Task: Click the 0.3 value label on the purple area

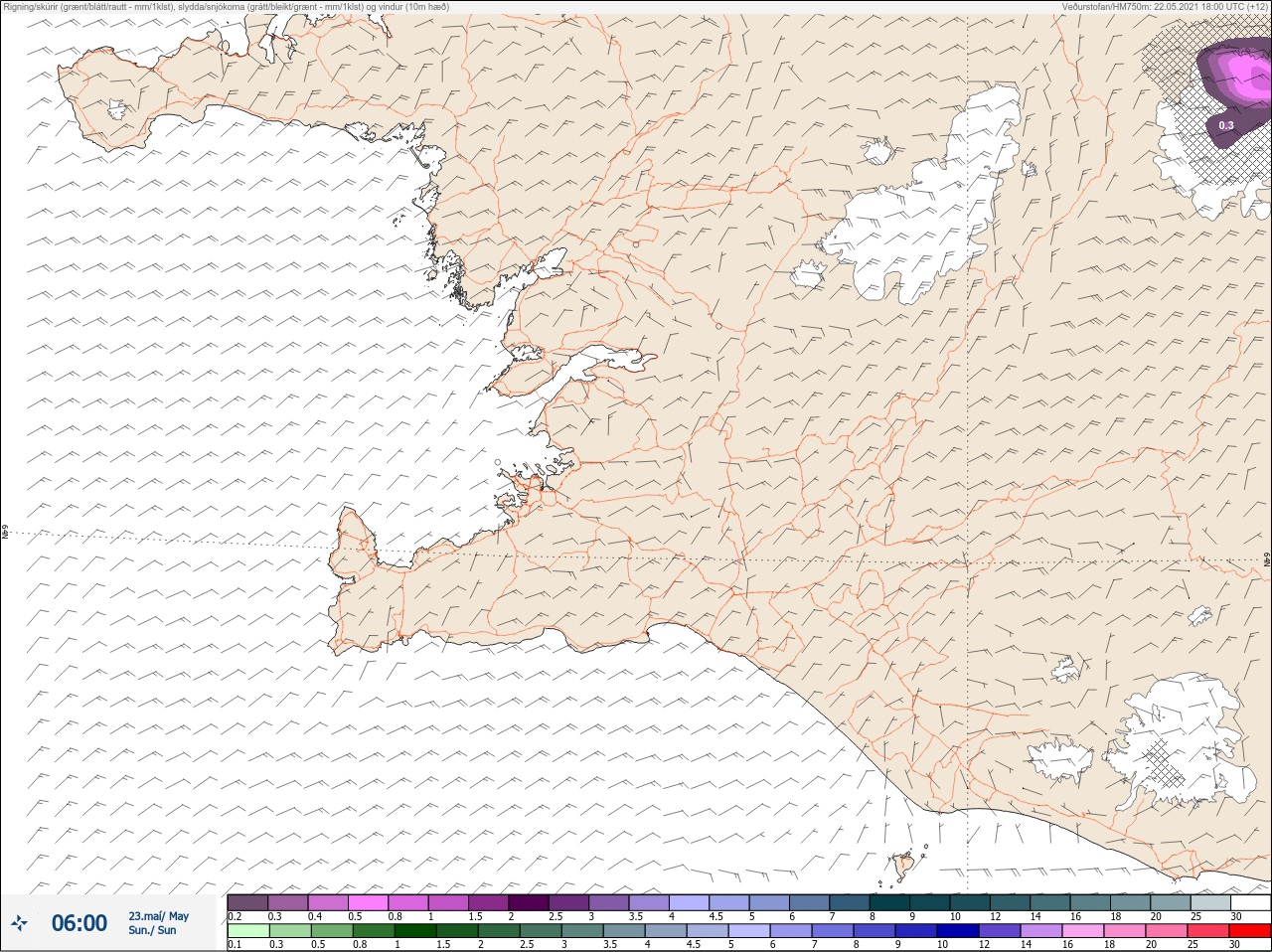Action: tap(1225, 125)
